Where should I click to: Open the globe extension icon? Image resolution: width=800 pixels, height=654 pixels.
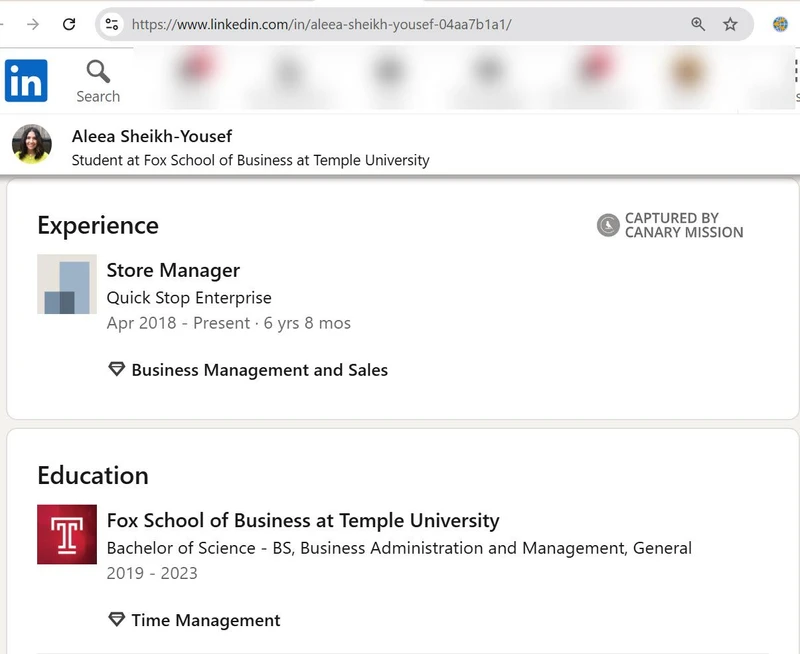[x=780, y=24]
